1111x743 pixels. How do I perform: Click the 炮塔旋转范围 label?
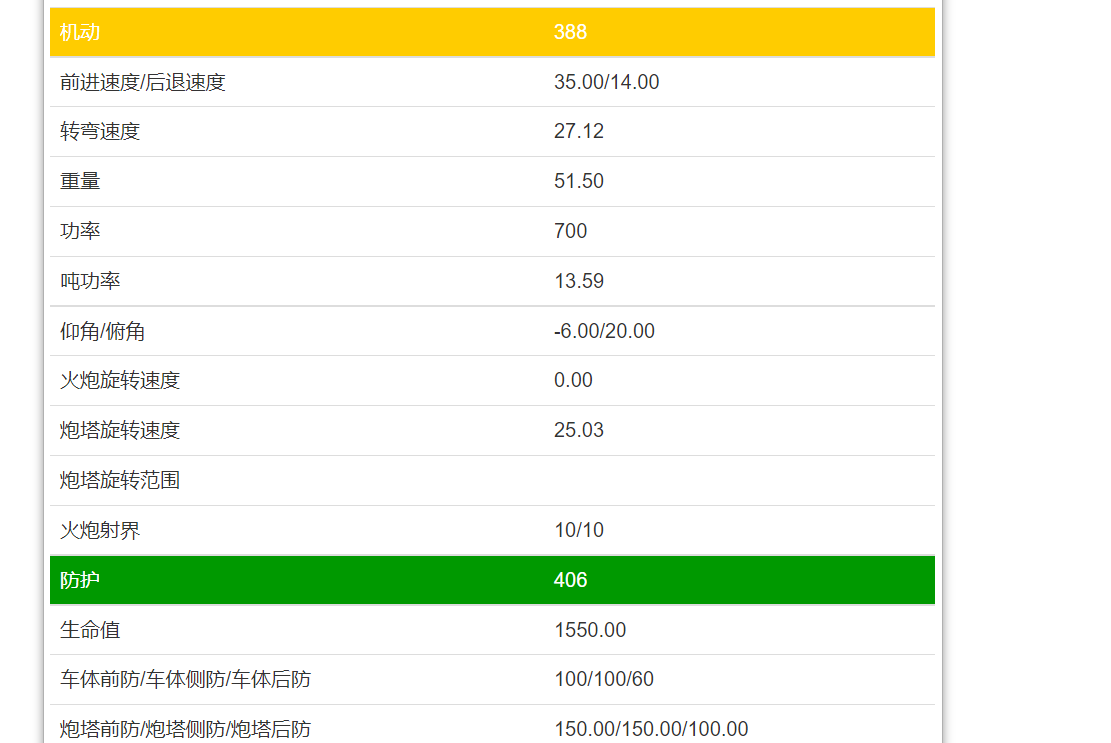[x=120, y=480]
